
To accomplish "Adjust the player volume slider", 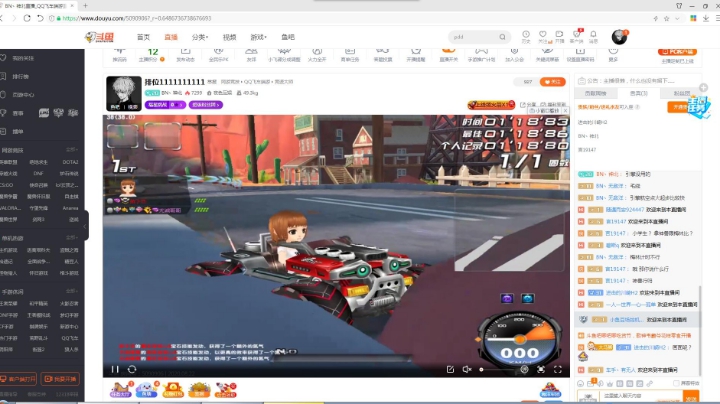I will (x=498, y=369).
